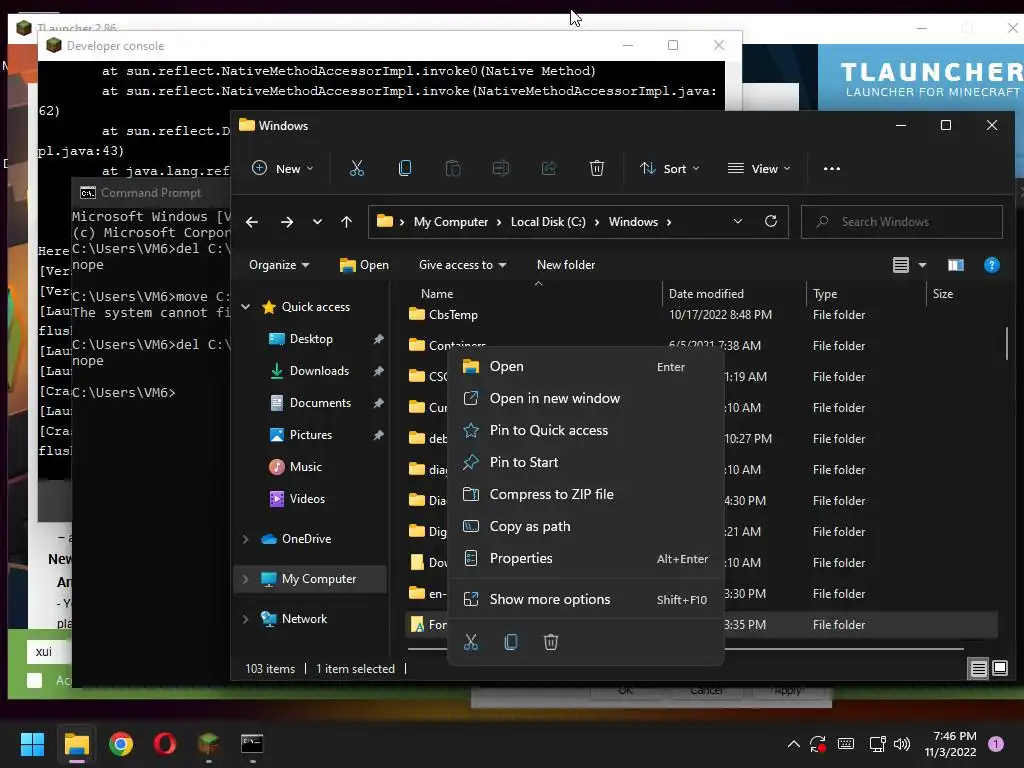The width and height of the screenshot is (1024, 768).
Task: Toggle the preview pane icon
Action: tap(955, 265)
